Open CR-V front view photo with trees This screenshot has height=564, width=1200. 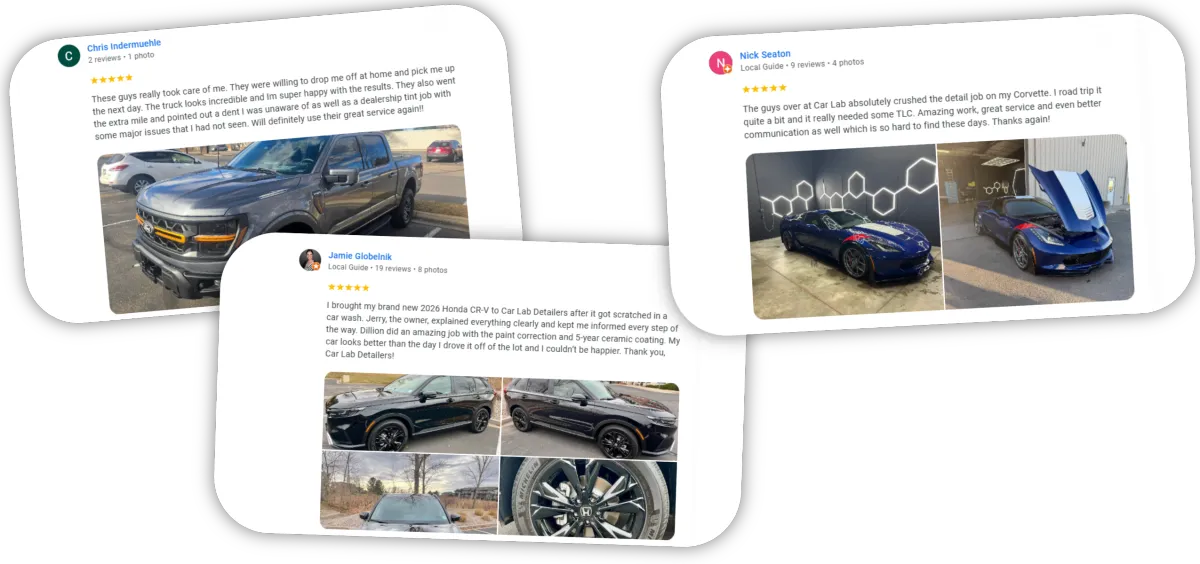tap(409, 491)
